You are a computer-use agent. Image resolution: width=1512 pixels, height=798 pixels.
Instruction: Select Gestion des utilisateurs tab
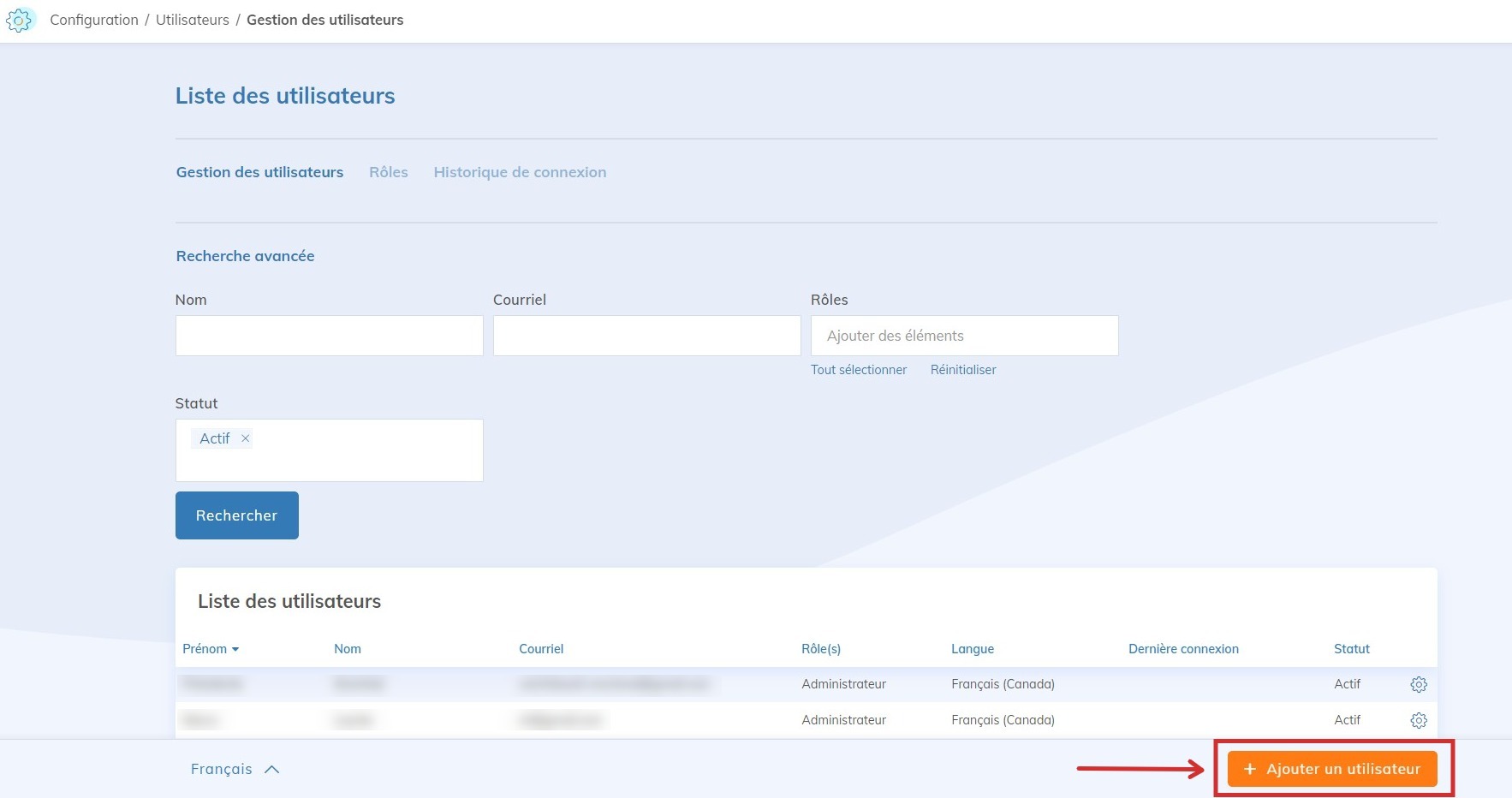[x=259, y=172]
